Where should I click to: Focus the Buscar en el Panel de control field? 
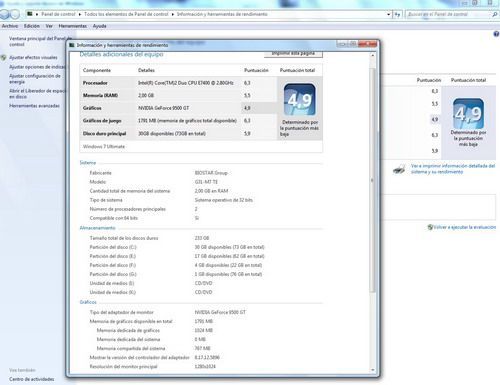coord(449,14)
